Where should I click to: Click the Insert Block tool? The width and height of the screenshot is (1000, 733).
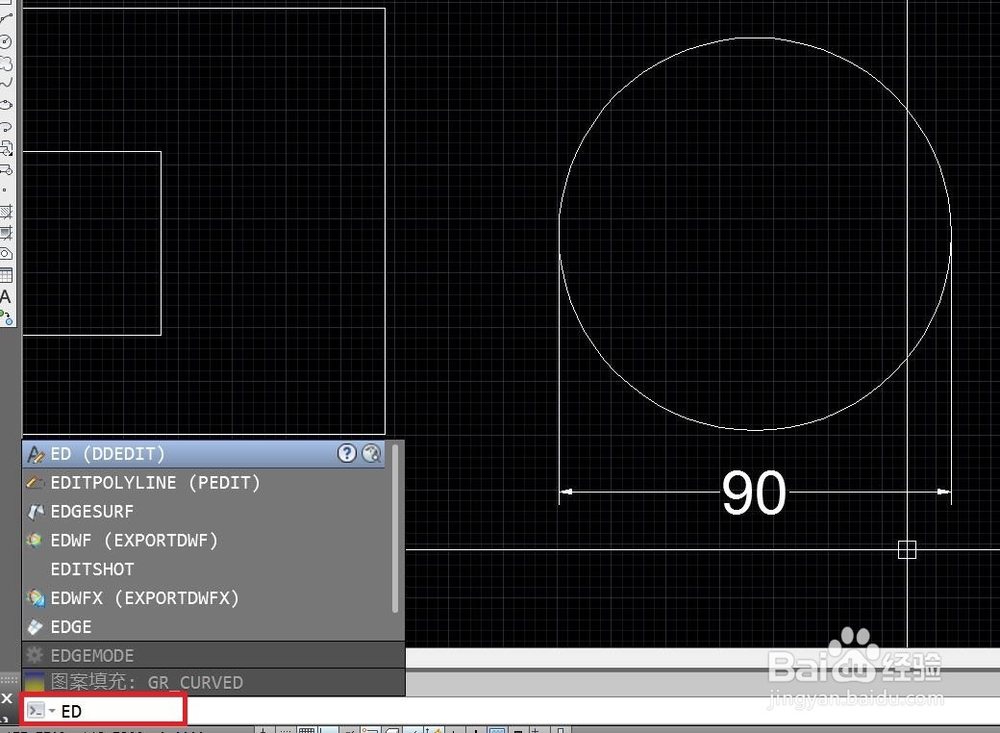pyautogui.click(x=6, y=148)
